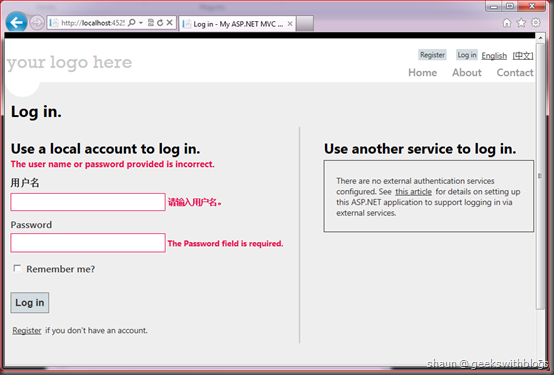This screenshot has width=554, height=375.
Task: Click the Password input field
Action: point(88,242)
